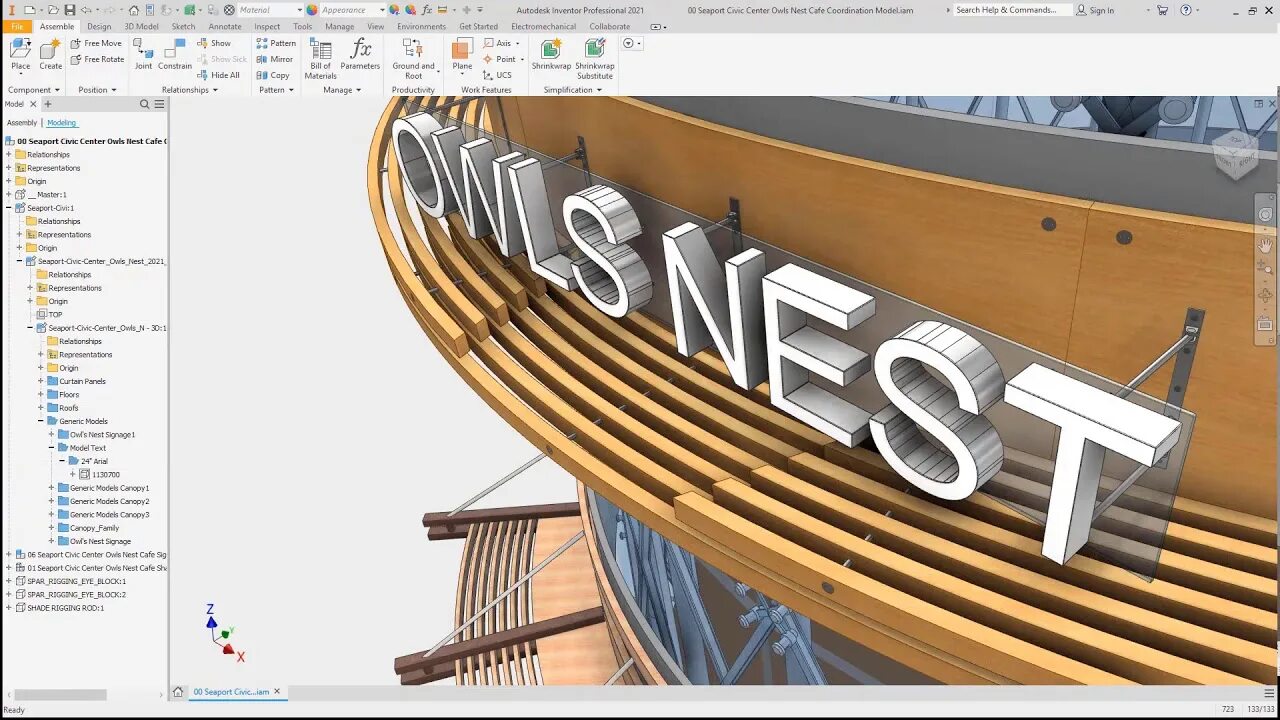1280x720 pixels.
Task: Open the shopping cart icon
Action: pyautogui.click(x=1162, y=10)
